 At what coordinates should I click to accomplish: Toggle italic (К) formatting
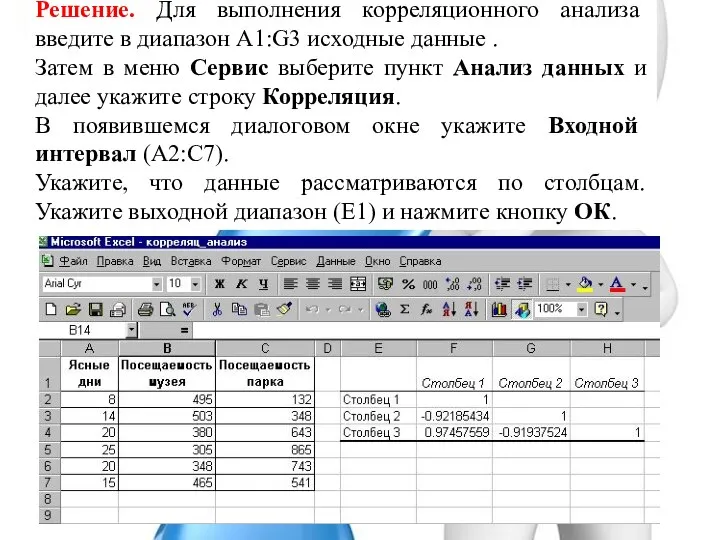[242, 284]
